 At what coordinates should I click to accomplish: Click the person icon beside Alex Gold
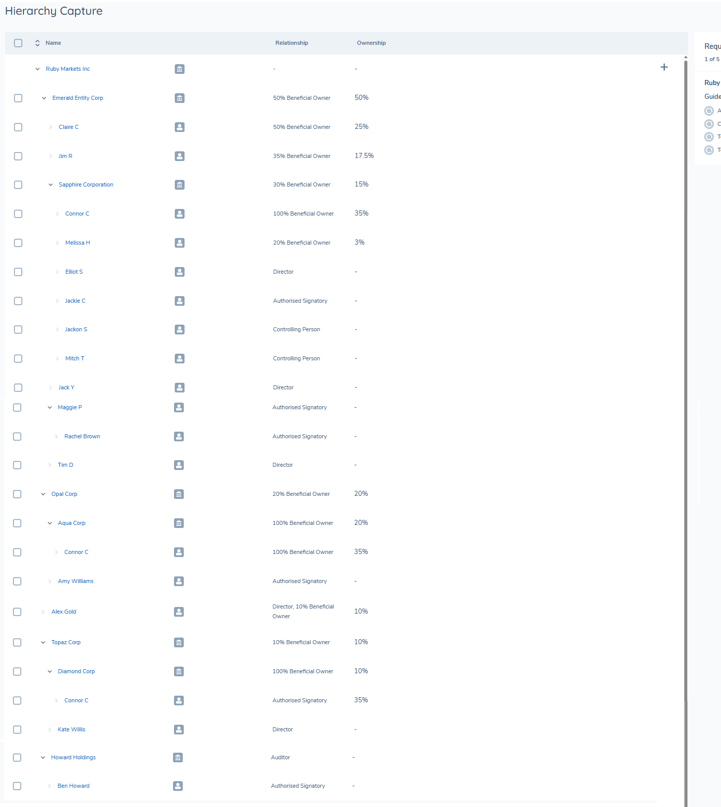click(179, 611)
